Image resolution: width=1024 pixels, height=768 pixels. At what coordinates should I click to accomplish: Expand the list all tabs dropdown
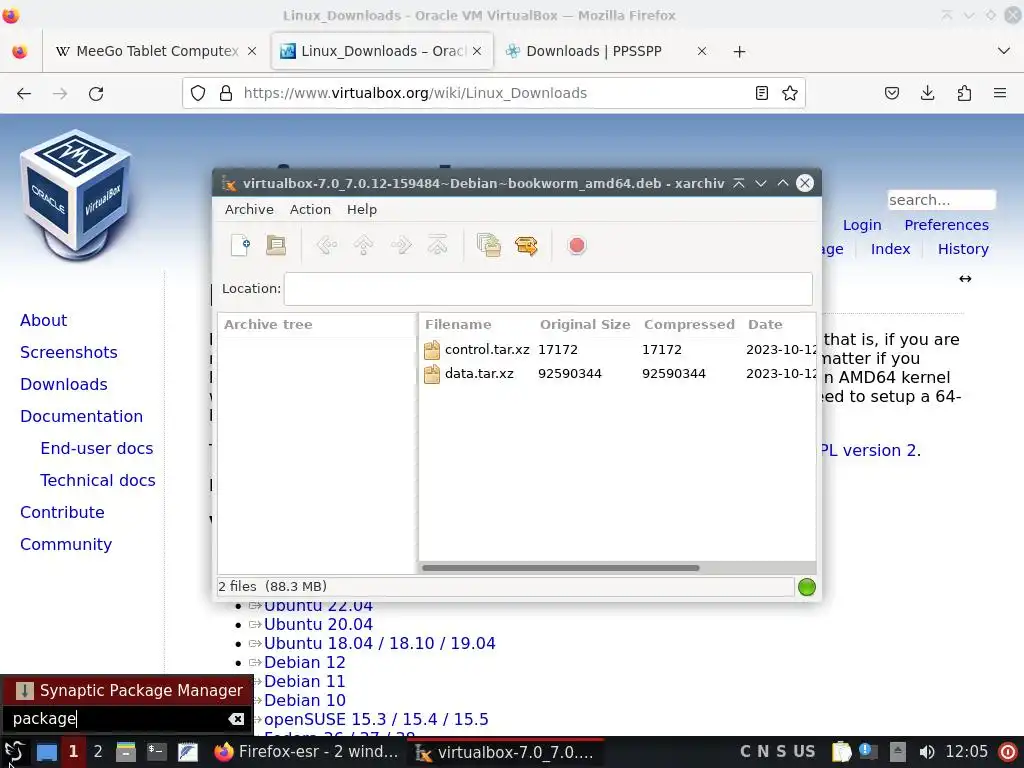coord(1004,51)
